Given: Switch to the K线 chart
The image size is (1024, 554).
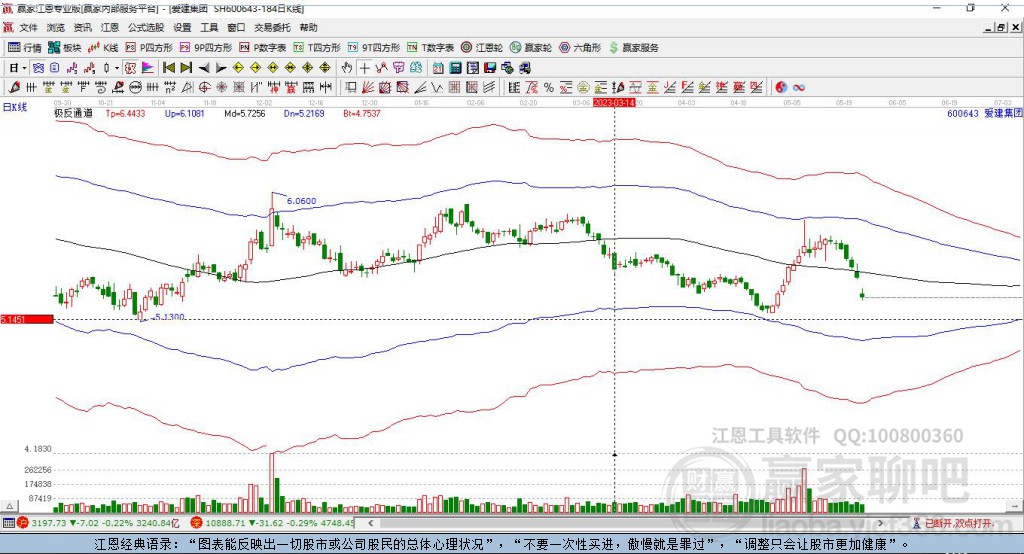Looking at the screenshot, I should pyautogui.click(x=103, y=48).
